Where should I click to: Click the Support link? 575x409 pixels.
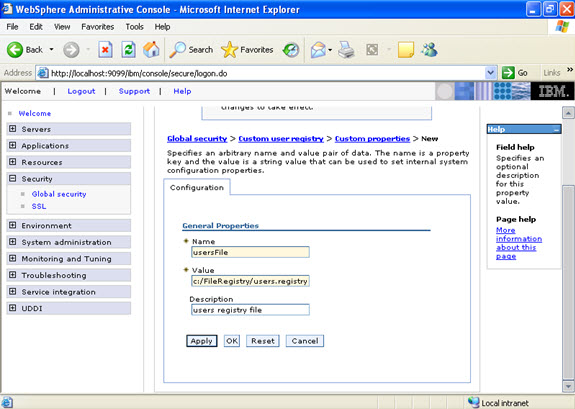pos(134,91)
